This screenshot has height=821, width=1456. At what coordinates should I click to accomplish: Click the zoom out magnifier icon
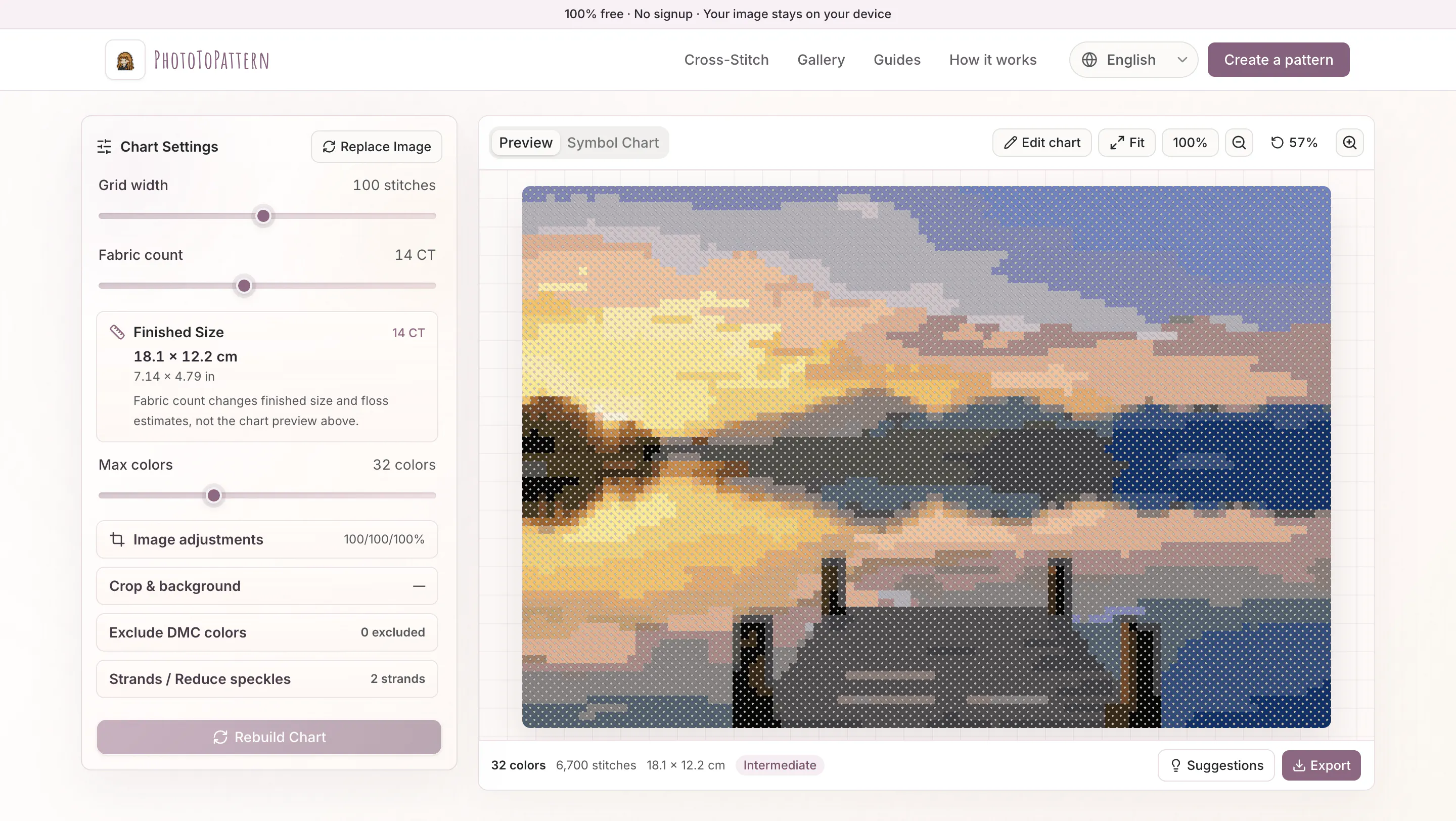click(x=1239, y=143)
